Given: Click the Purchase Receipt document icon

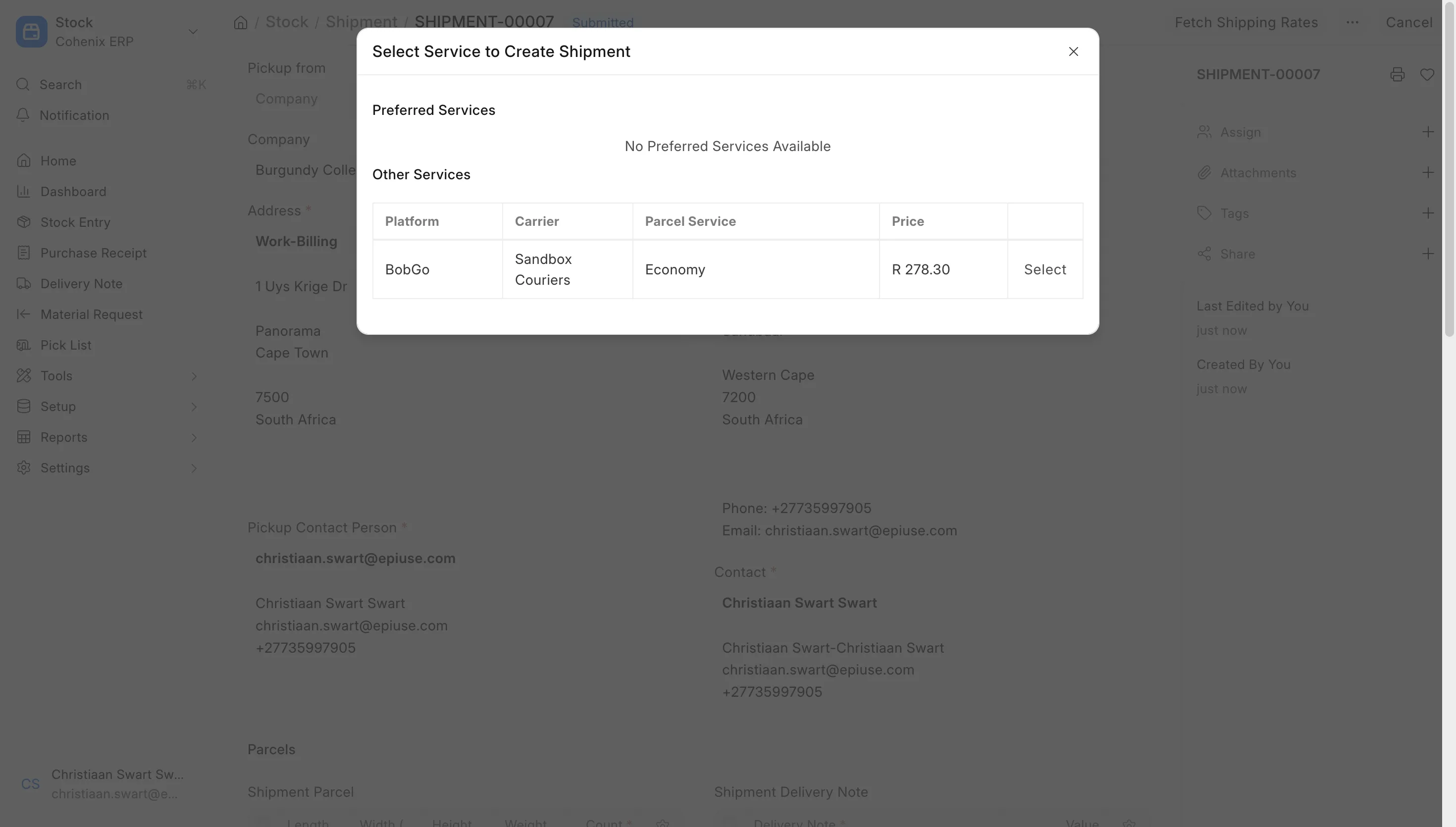Looking at the screenshot, I should pos(24,253).
